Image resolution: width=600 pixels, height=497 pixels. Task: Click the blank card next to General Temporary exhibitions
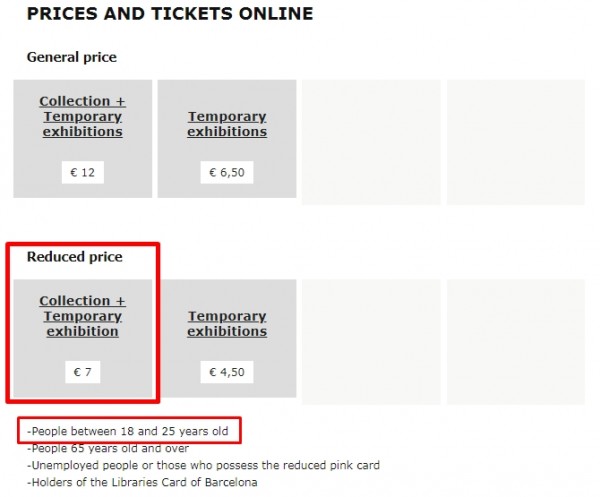coord(371,142)
